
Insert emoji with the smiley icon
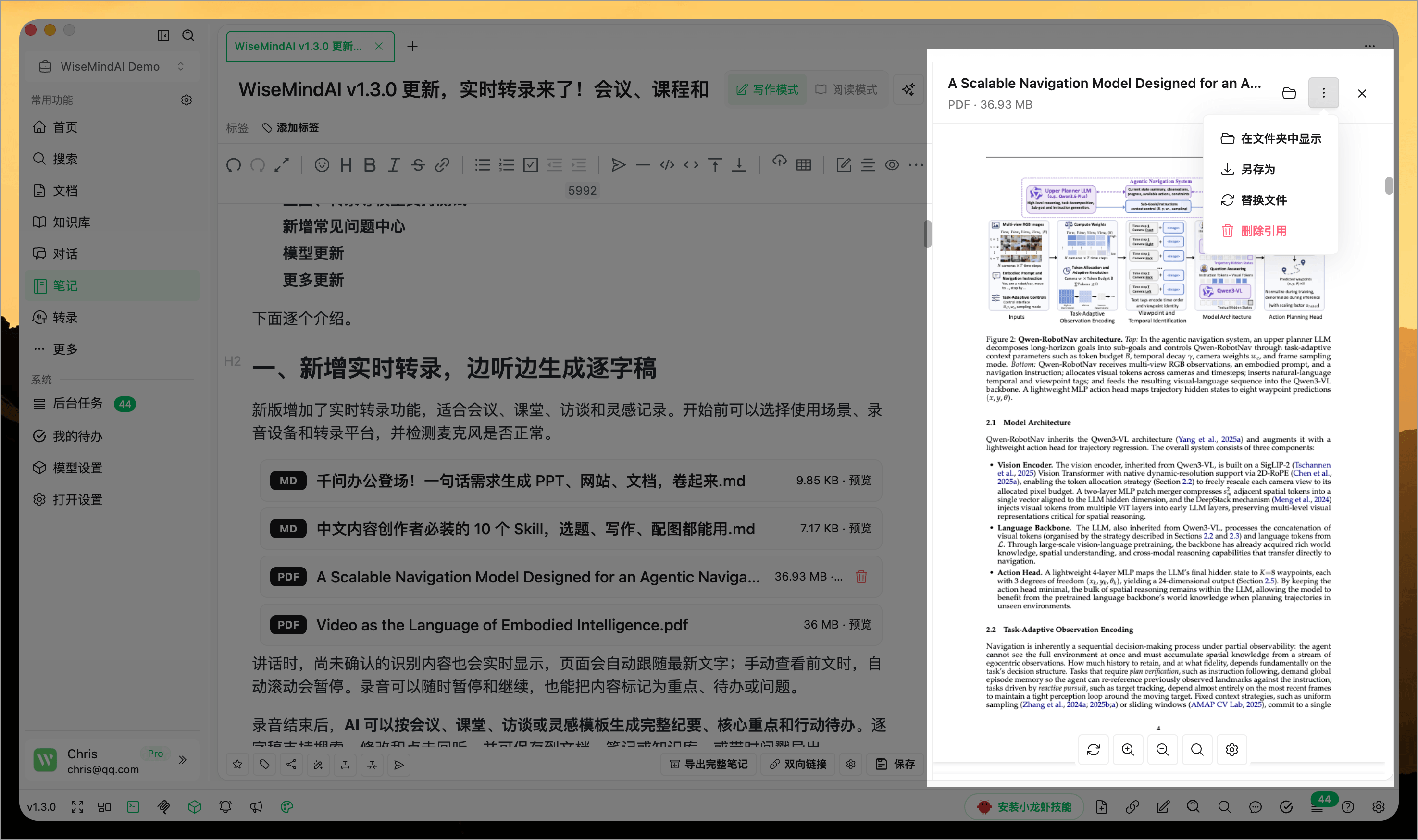[x=322, y=165]
